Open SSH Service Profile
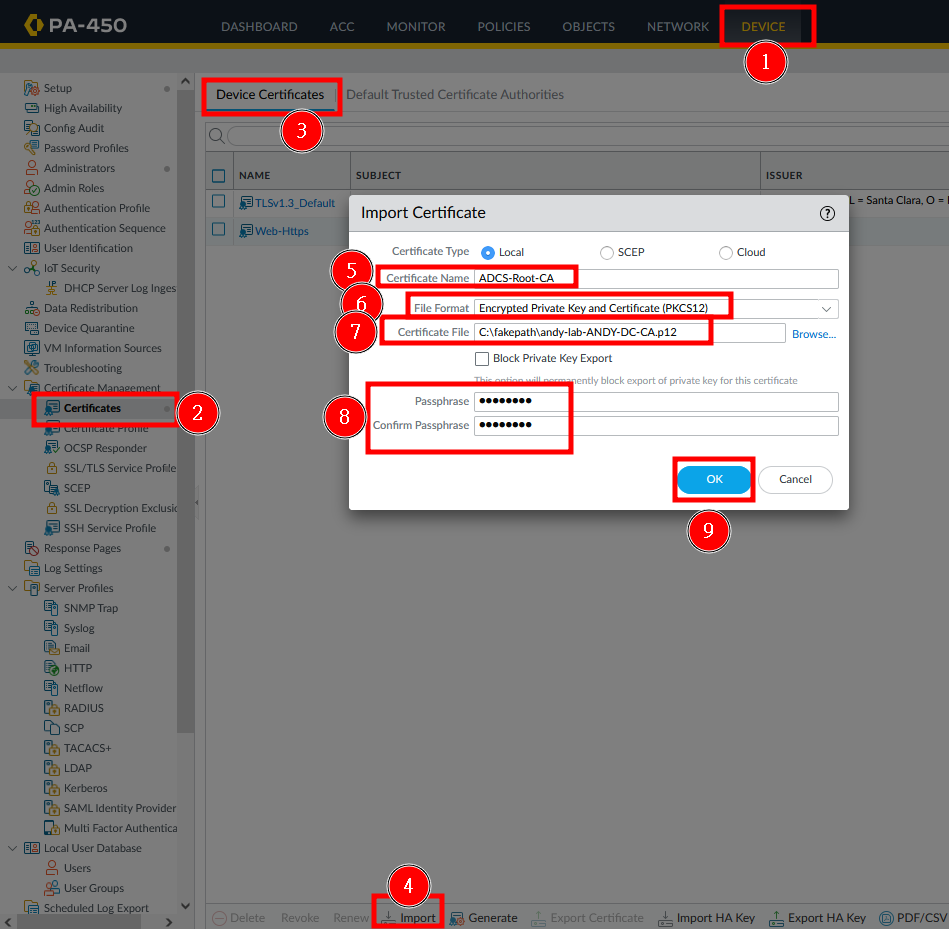Screen dimensions: 949x929 point(110,528)
